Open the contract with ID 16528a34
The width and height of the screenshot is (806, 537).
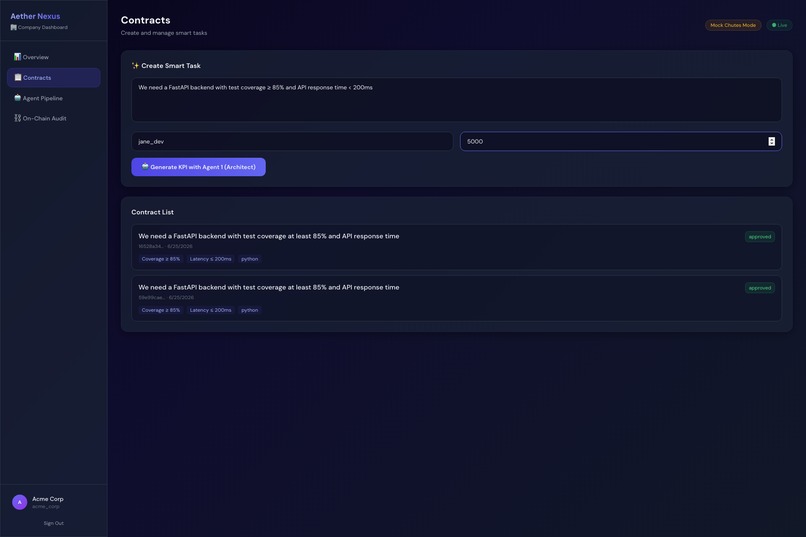point(456,247)
